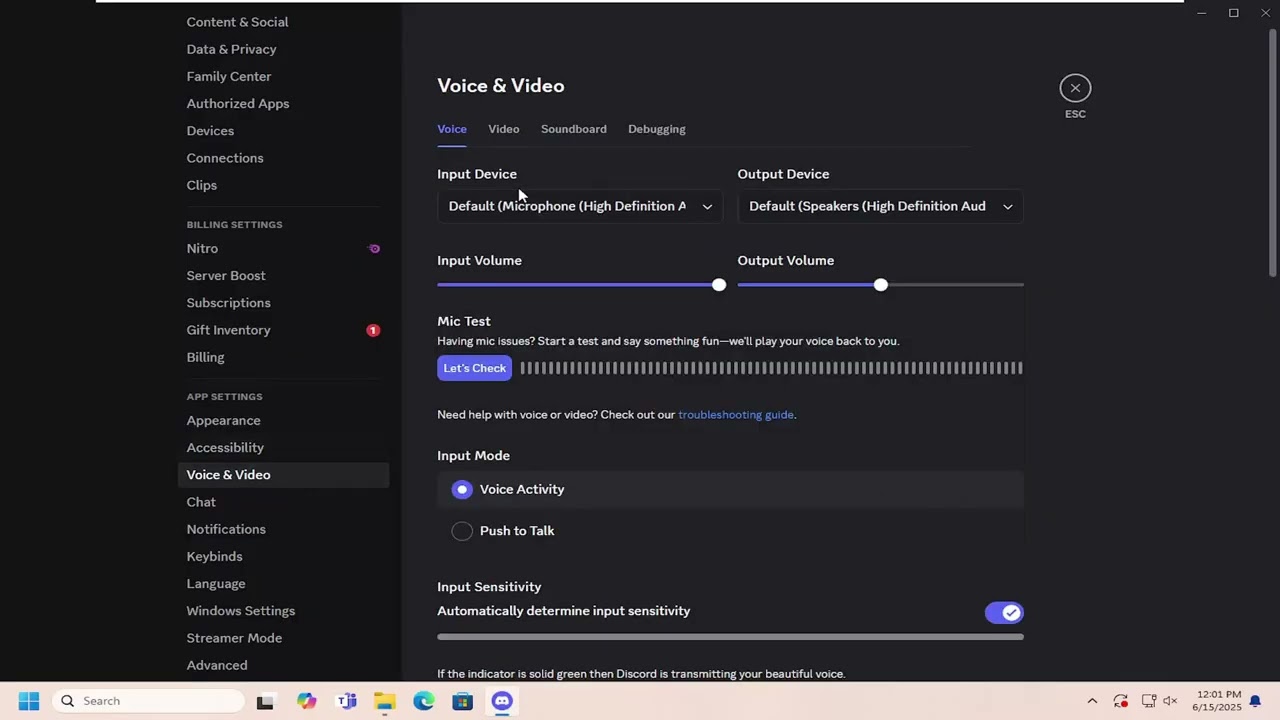
Task: Switch to the Voice tab
Action: point(452,129)
